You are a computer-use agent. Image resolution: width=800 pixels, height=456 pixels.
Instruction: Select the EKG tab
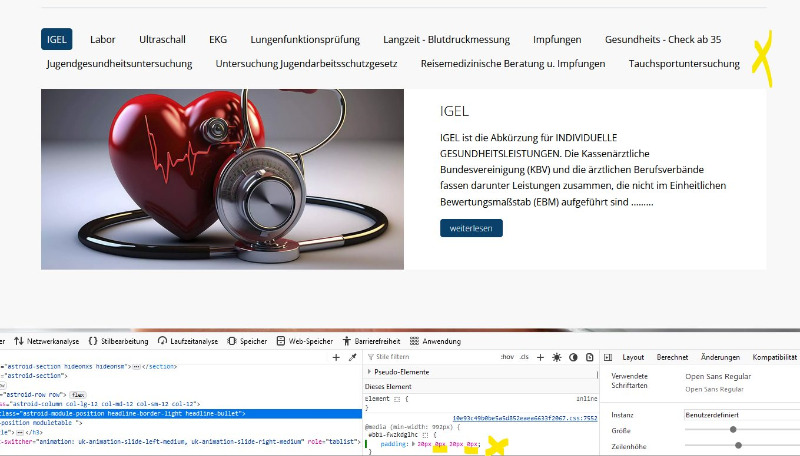coord(218,39)
